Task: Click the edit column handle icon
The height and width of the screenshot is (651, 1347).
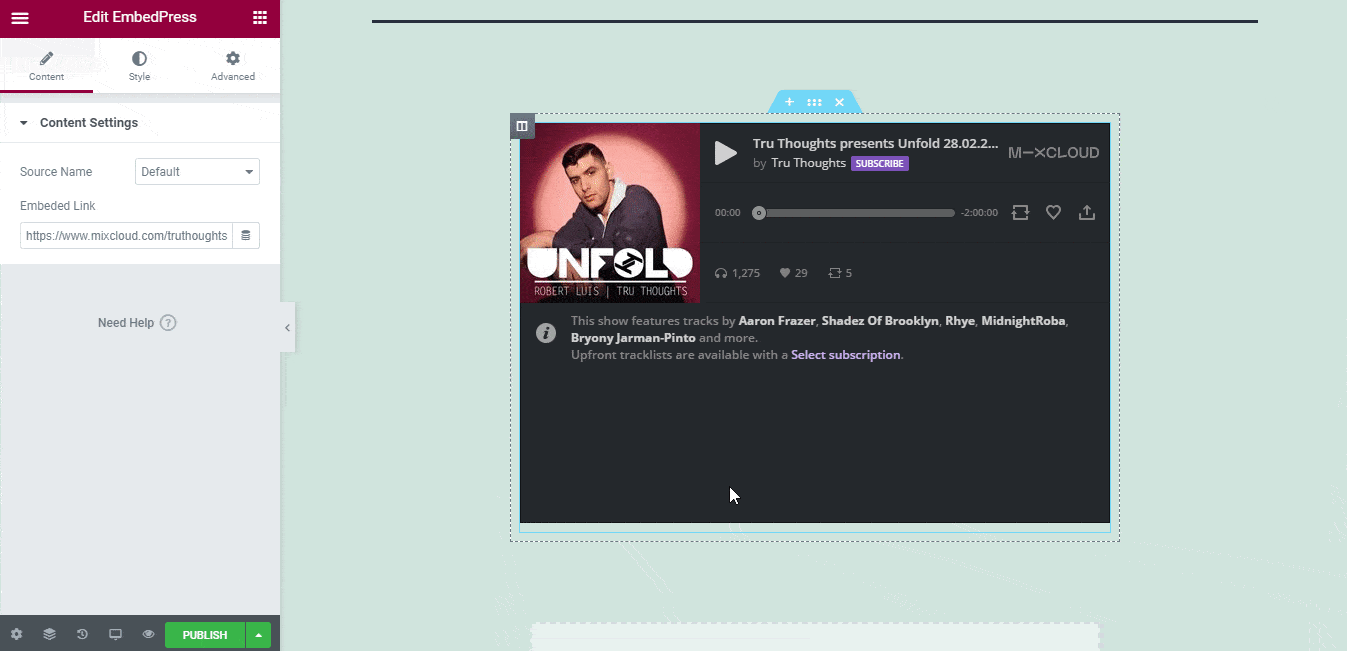Action: pyautogui.click(x=522, y=126)
